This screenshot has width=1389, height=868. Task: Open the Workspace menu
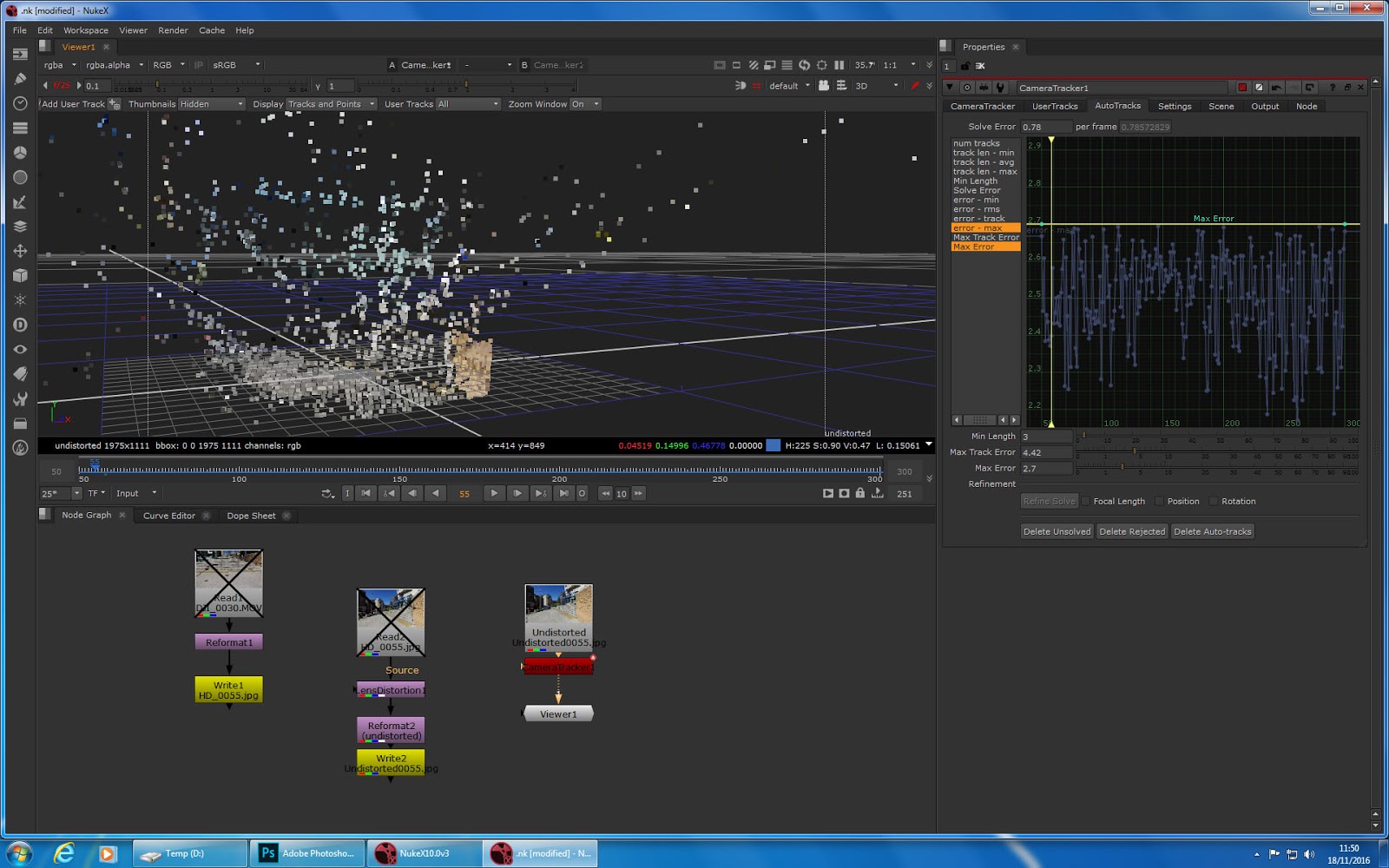(x=85, y=30)
